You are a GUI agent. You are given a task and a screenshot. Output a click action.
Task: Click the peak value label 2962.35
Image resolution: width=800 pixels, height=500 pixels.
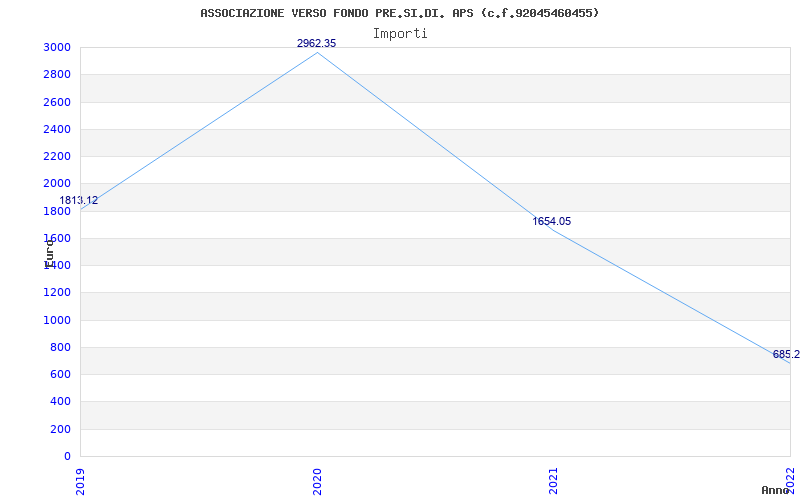click(317, 43)
